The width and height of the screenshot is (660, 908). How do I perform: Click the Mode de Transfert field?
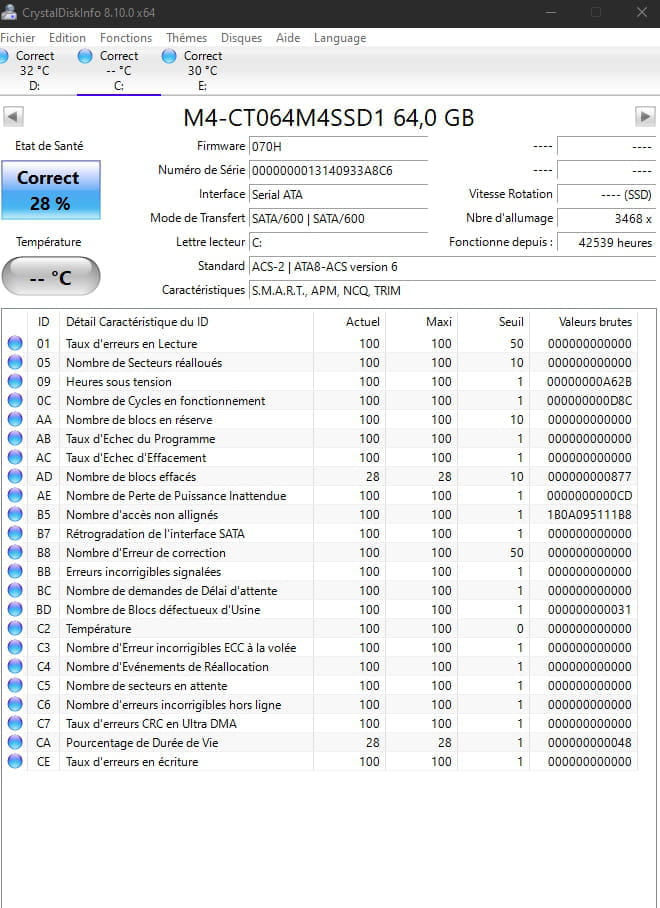coord(338,219)
